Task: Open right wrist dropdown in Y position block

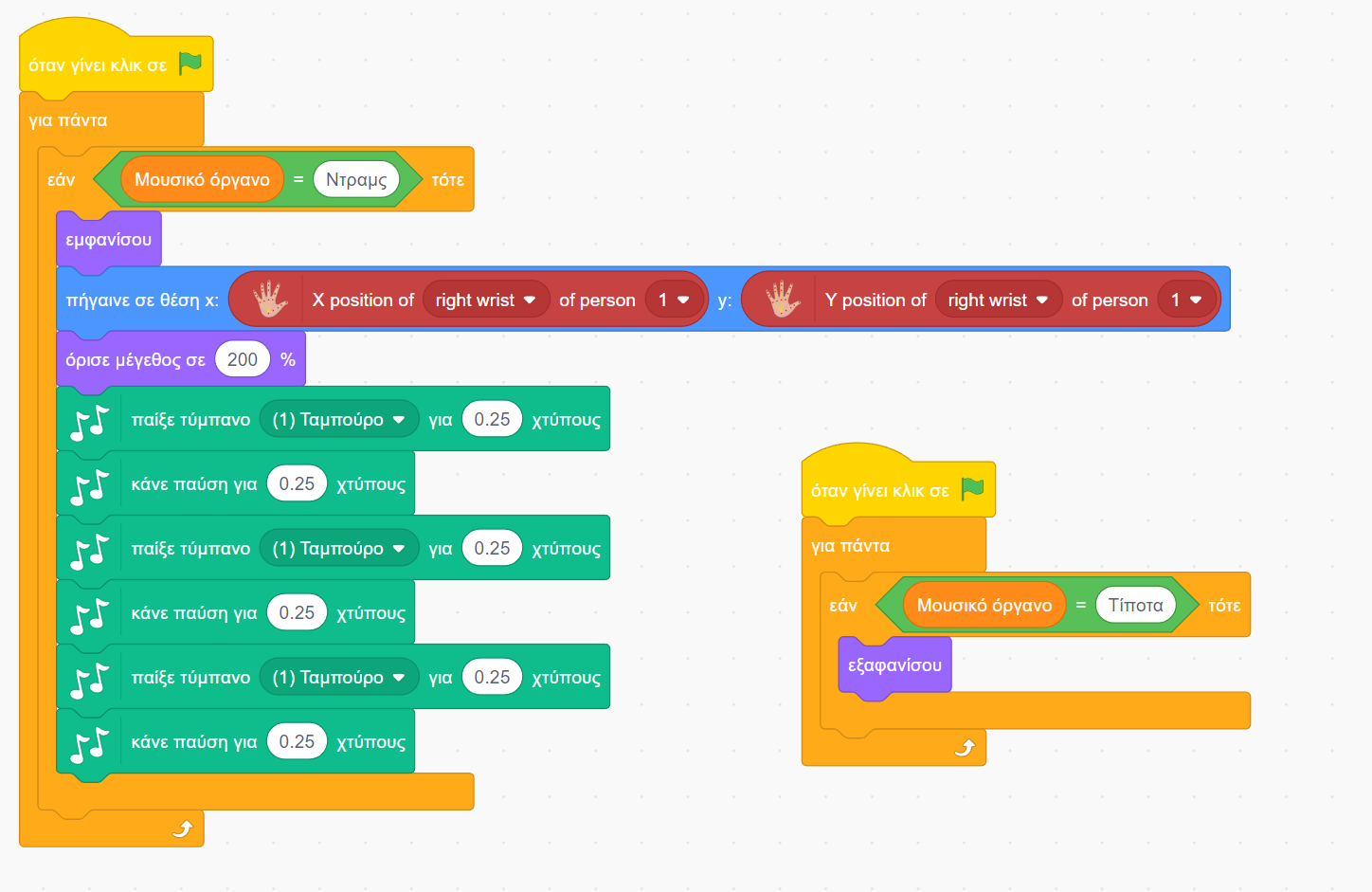Action: tap(998, 300)
